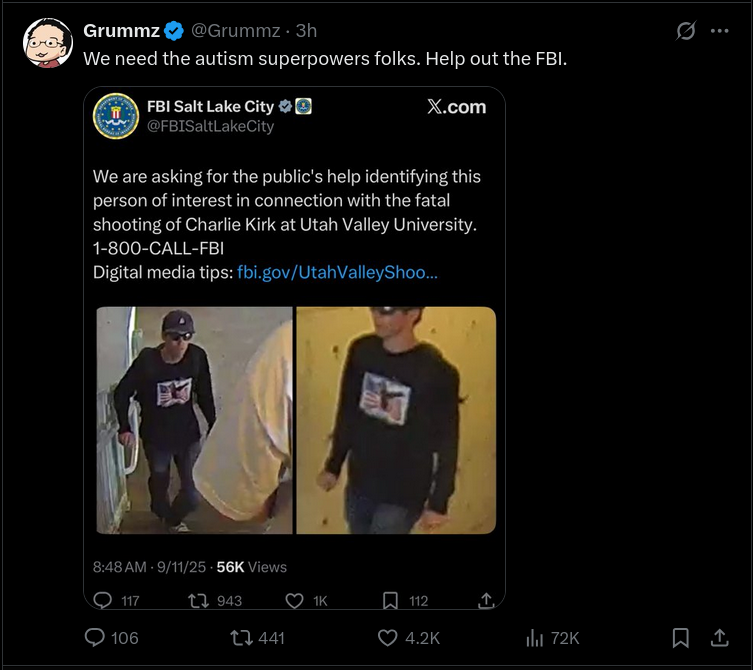The image size is (753, 670).
Task: Share Grummz's post
Action: coord(719,637)
